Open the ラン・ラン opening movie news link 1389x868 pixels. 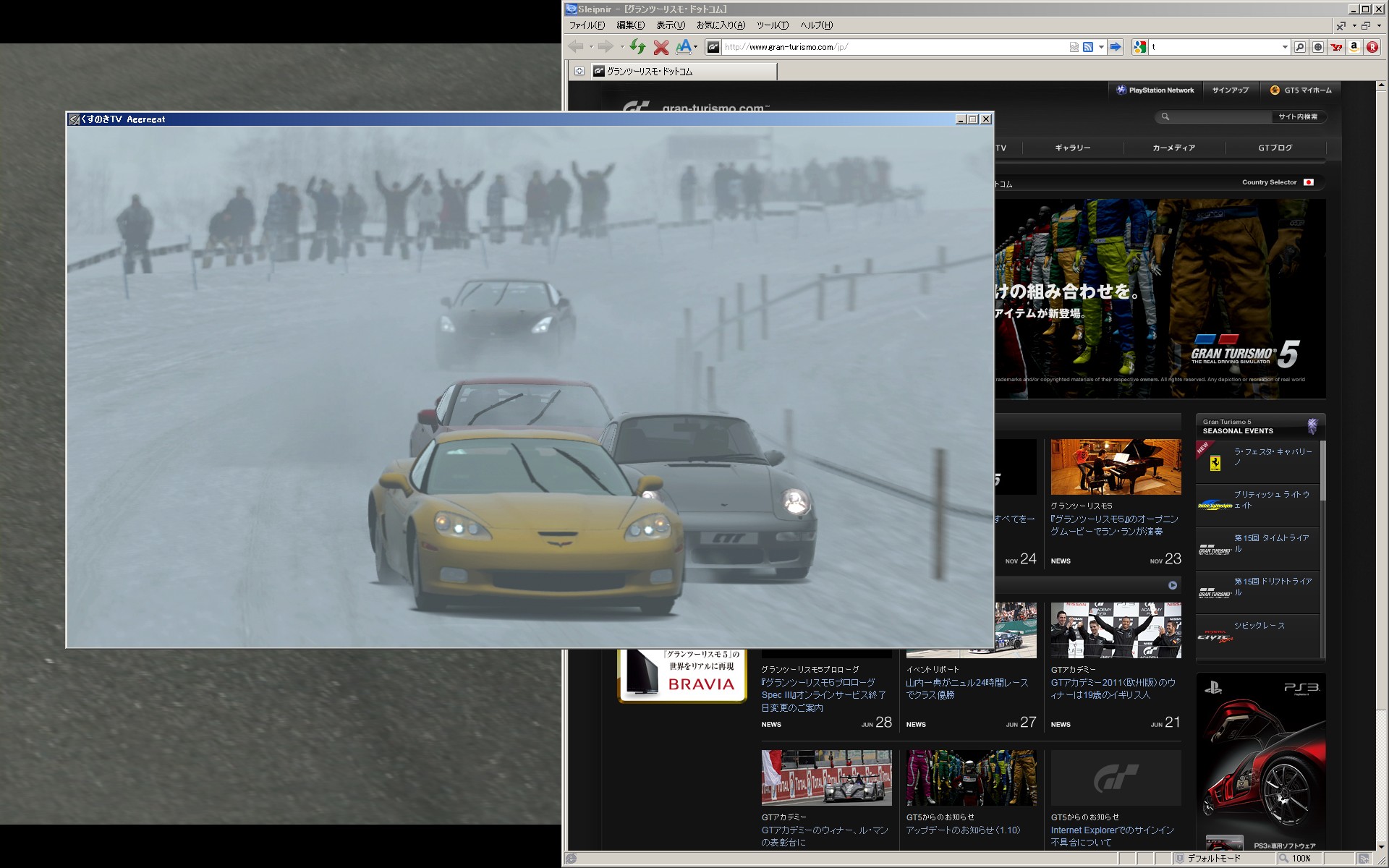(1114, 525)
